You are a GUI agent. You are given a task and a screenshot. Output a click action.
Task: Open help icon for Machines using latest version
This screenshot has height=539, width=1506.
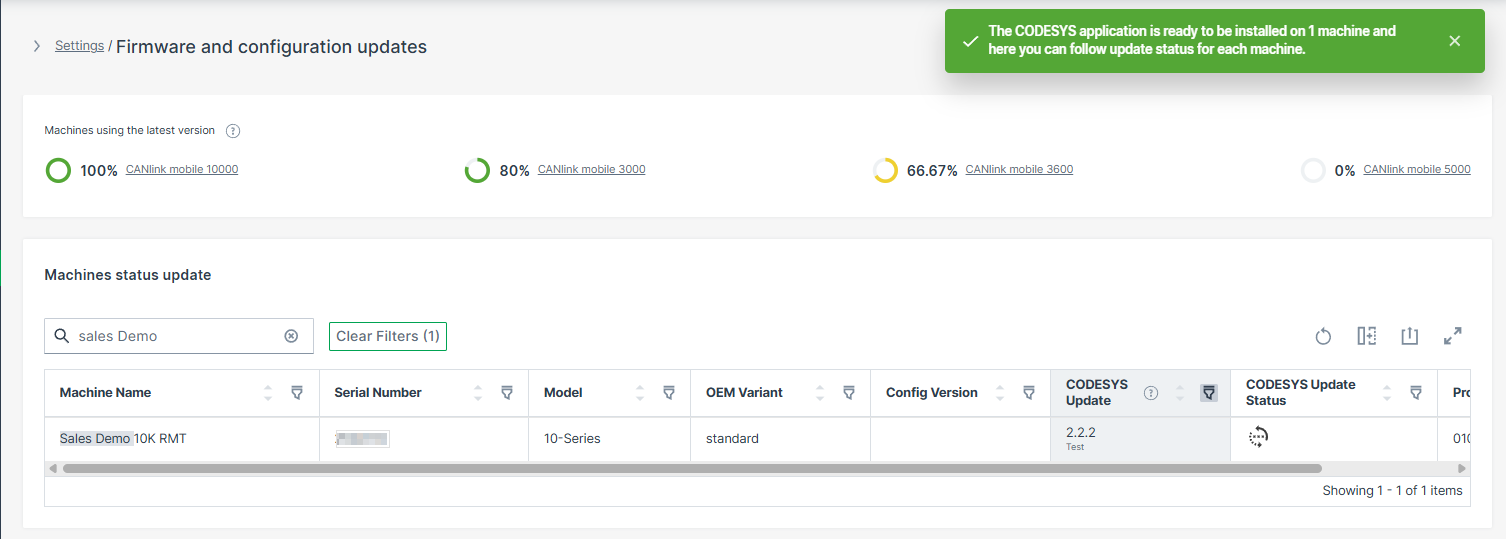point(233,131)
